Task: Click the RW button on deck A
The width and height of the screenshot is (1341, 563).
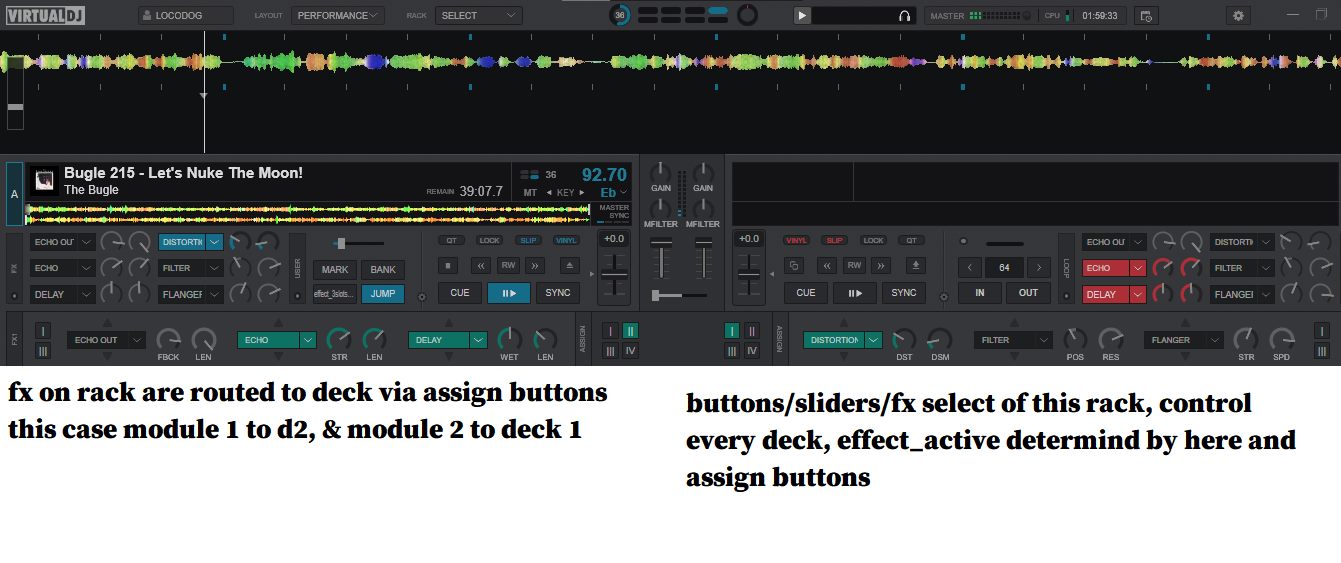Action: [508, 265]
